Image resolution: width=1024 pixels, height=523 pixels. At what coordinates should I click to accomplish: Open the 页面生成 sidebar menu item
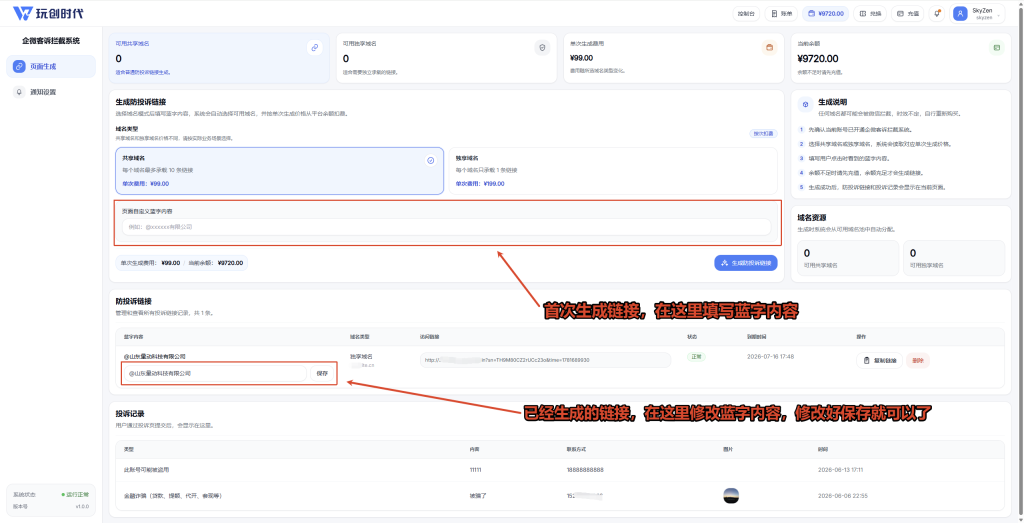(51, 66)
